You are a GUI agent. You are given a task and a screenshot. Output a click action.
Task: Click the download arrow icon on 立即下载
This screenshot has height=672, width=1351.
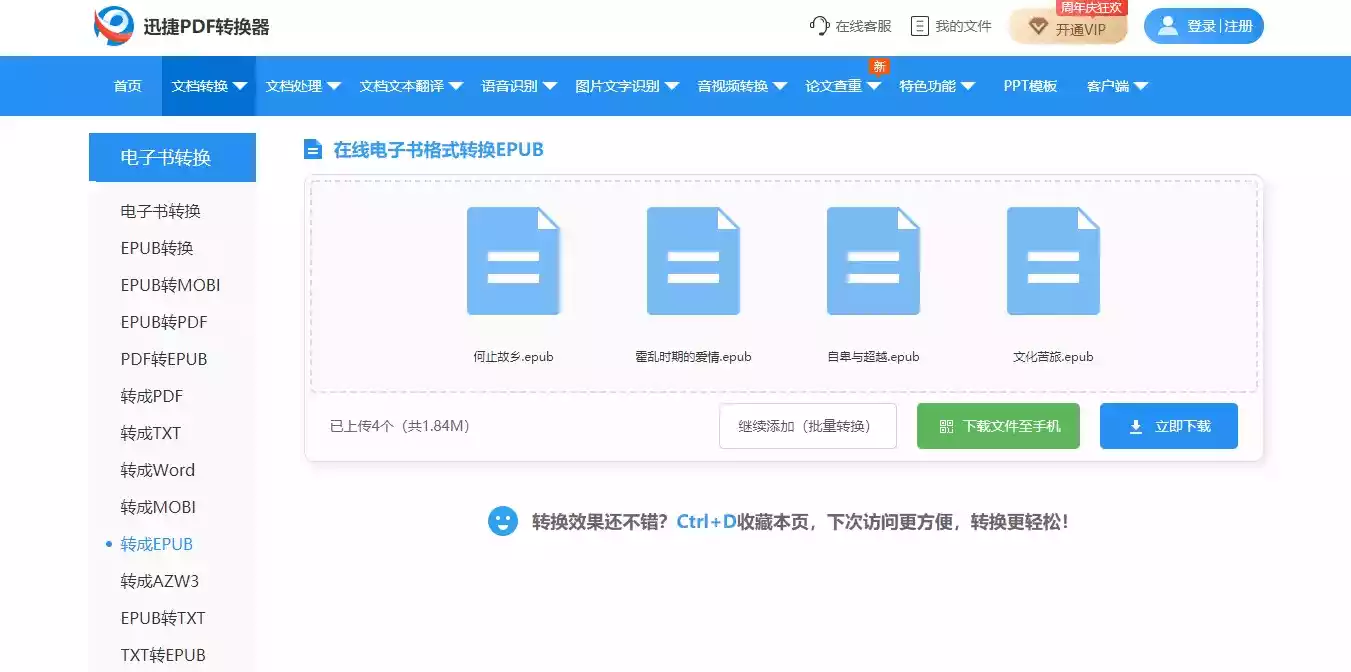pos(1135,426)
